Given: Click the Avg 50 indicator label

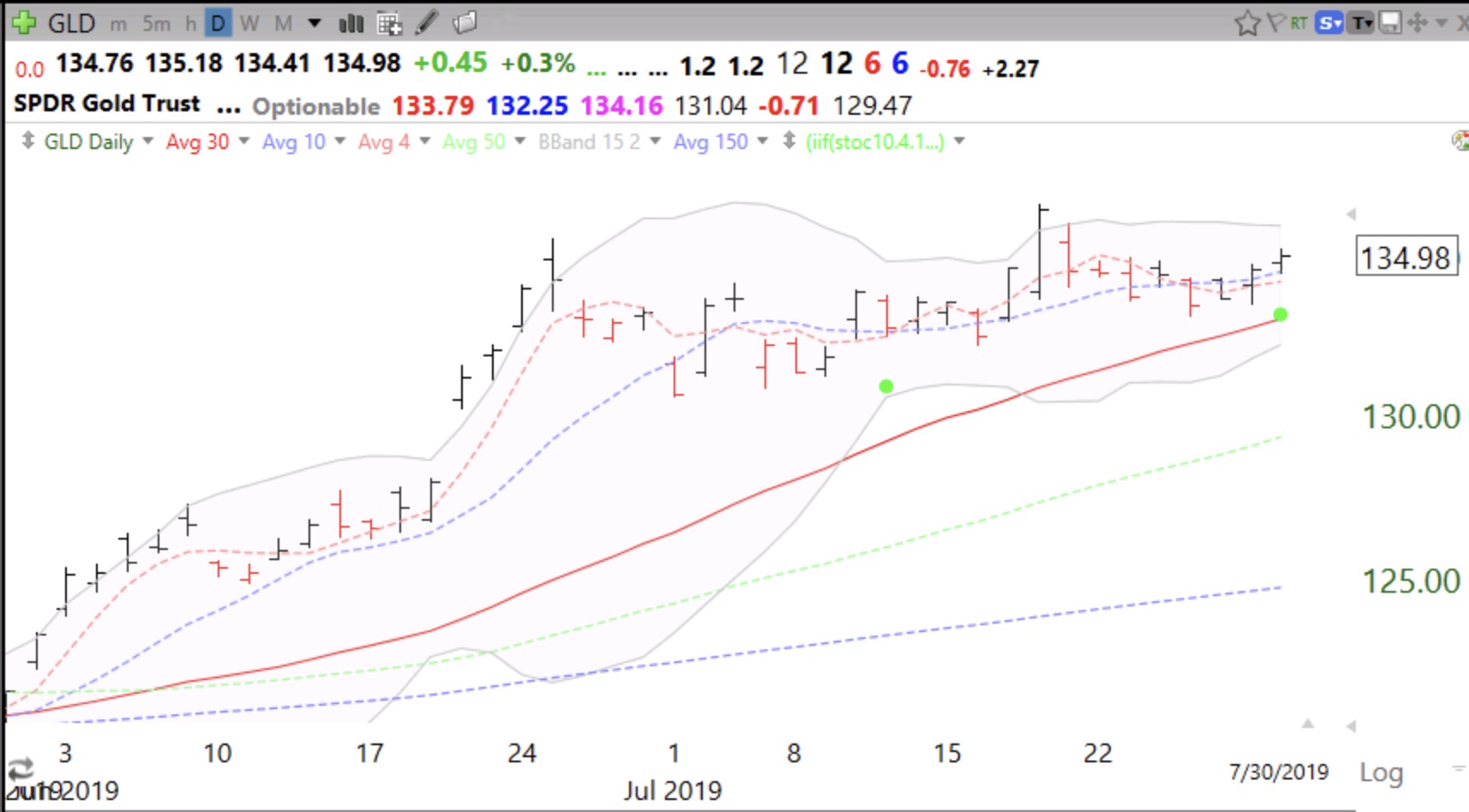Looking at the screenshot, I should (474, 141).
